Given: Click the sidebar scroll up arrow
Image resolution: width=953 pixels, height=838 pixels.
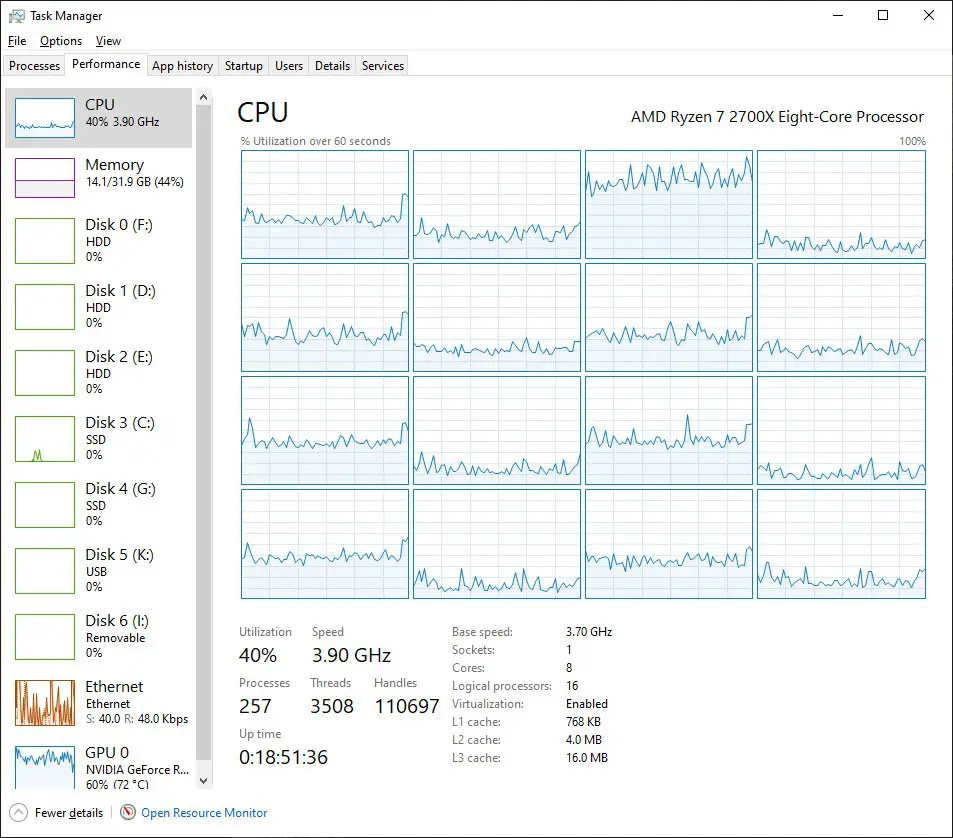Looking at the screenshot, I should click(204, 97).
